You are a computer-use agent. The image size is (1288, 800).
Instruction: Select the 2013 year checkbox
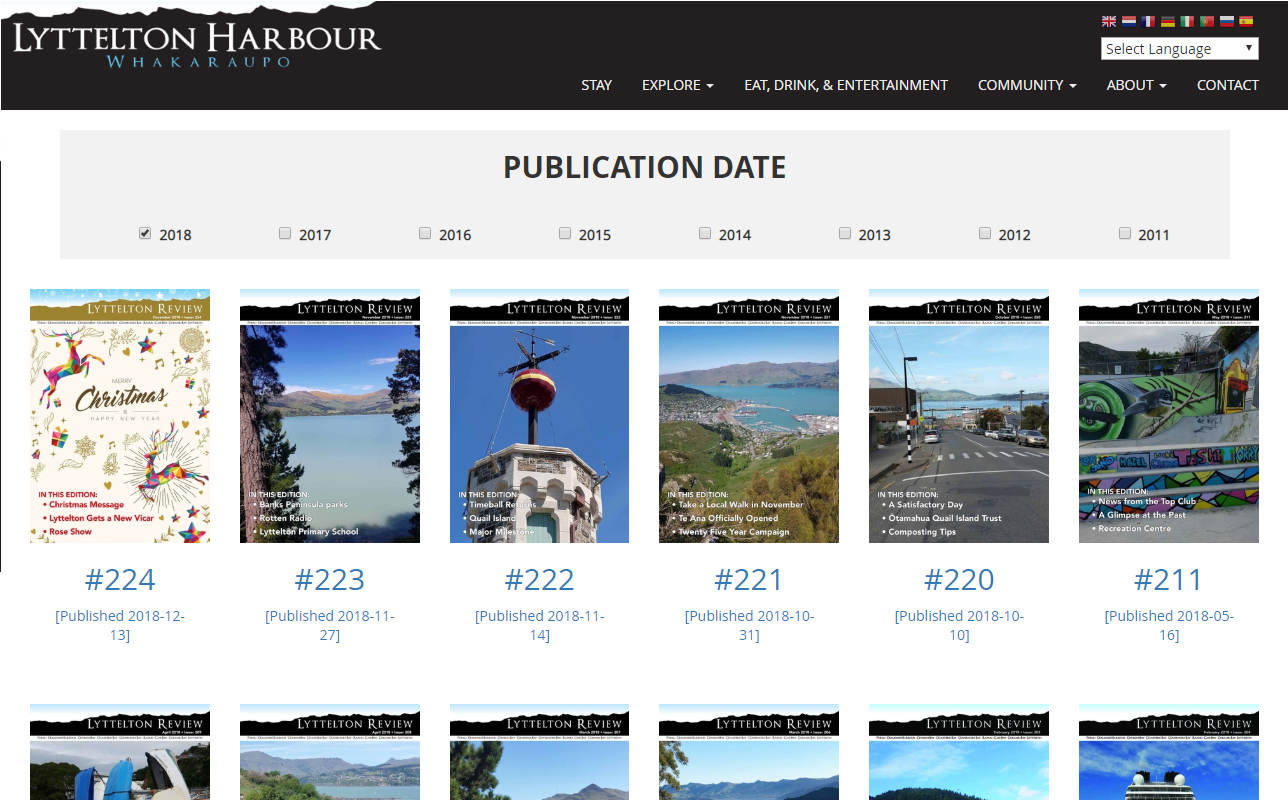(x=845, y=233)
